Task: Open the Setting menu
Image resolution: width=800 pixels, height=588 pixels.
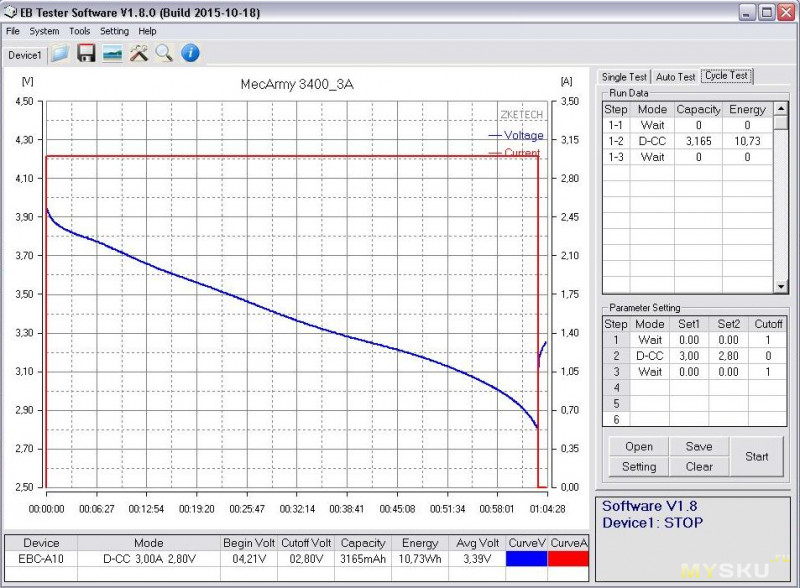Action: [x=114, y=31]
